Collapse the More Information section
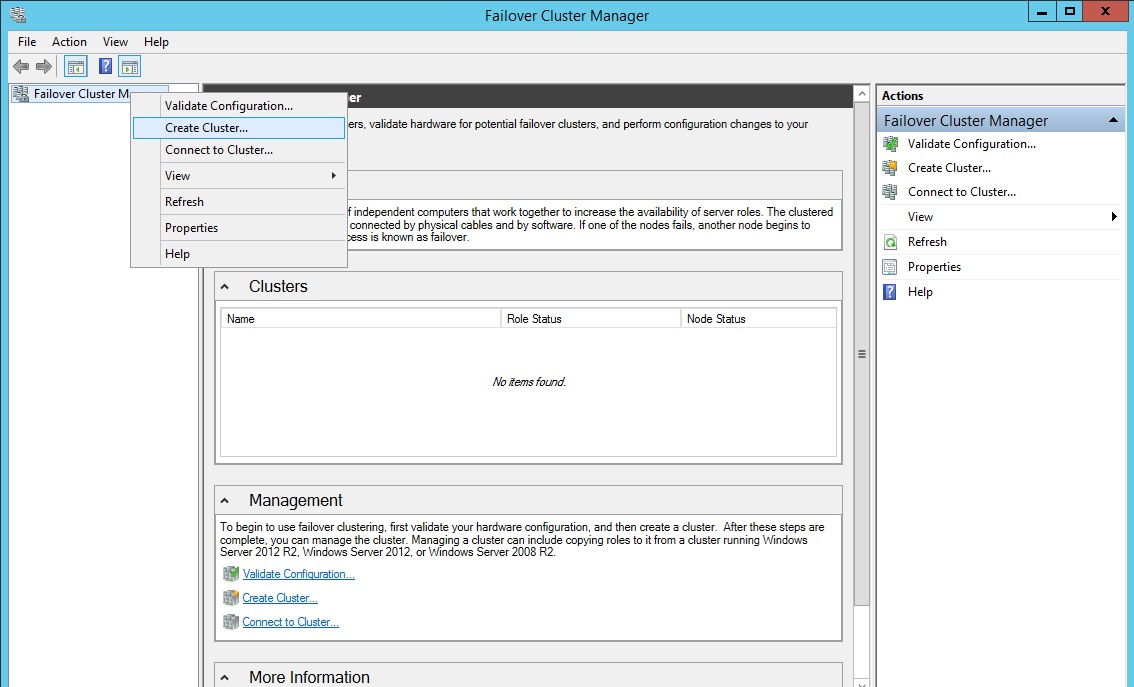This screenshot has height=687, width=1134. pos(225,678)
